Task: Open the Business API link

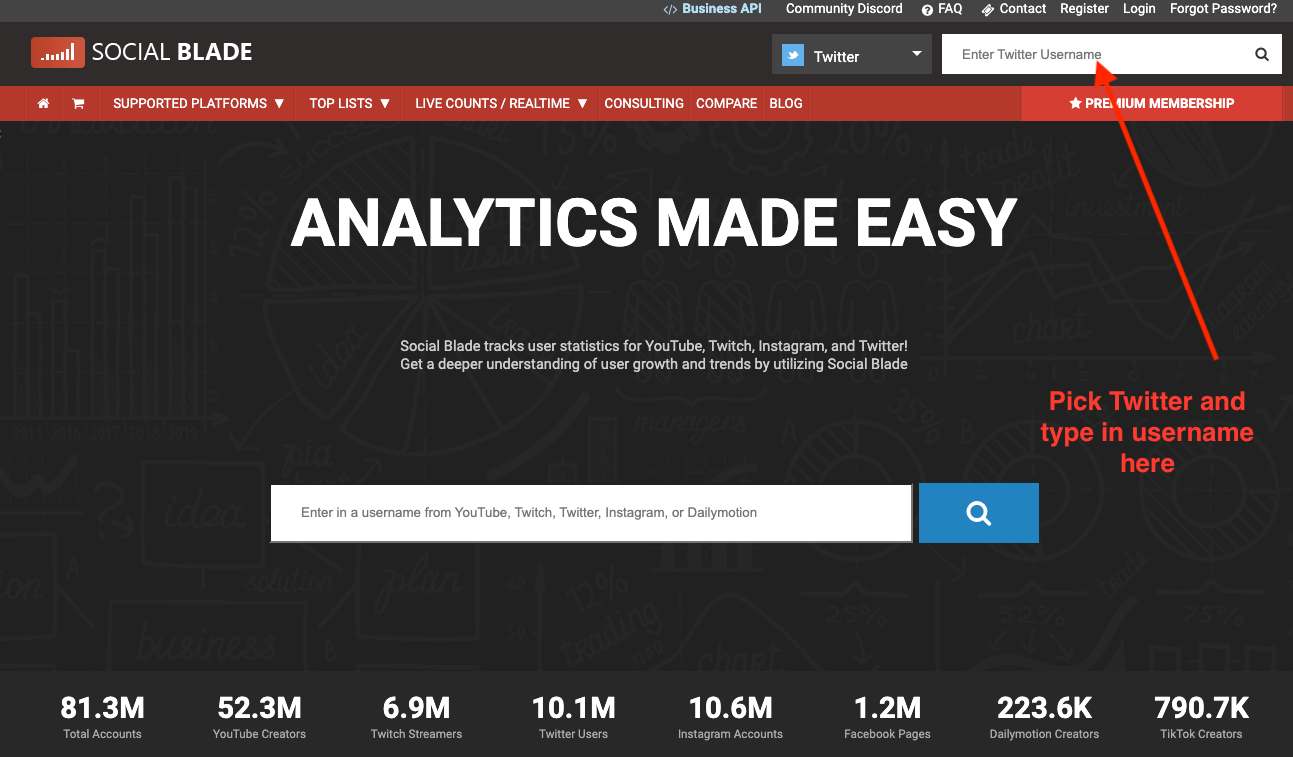Action: (x=712, y=8)
